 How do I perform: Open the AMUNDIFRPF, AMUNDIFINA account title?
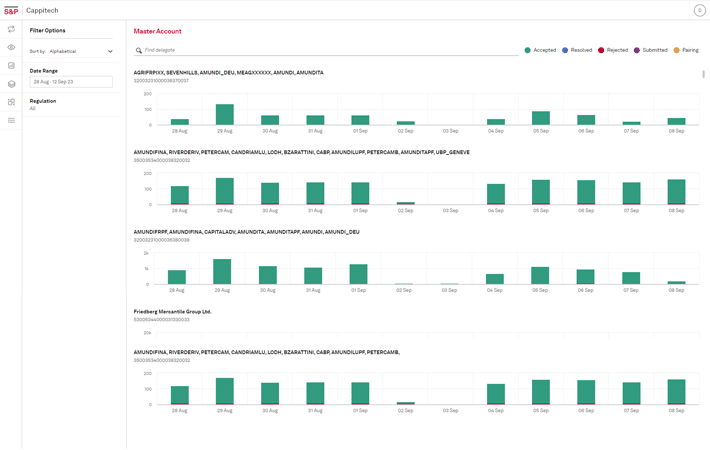(246, 232)
